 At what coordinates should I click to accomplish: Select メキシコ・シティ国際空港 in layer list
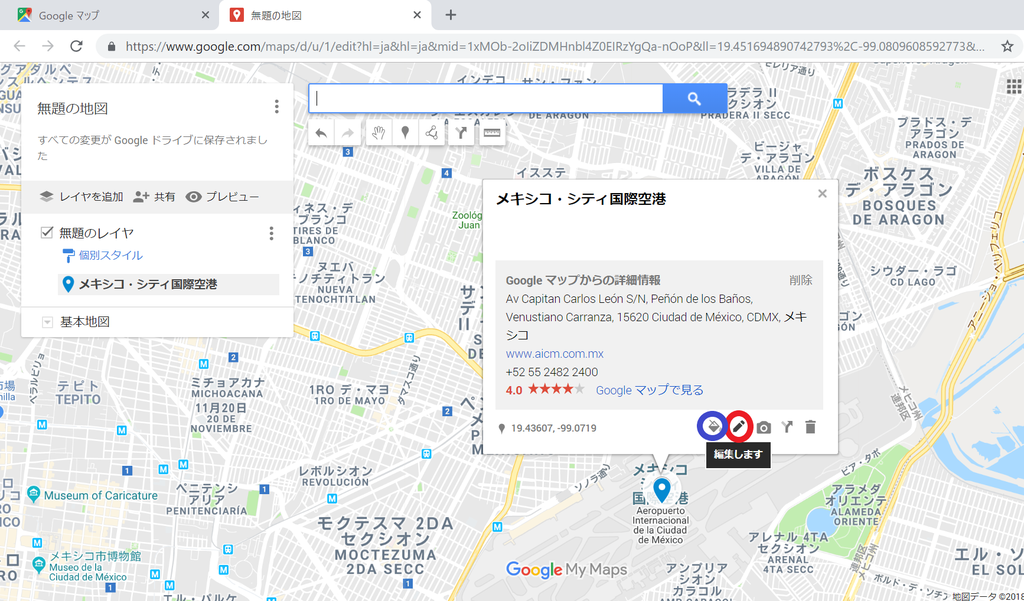pos(168,284)
